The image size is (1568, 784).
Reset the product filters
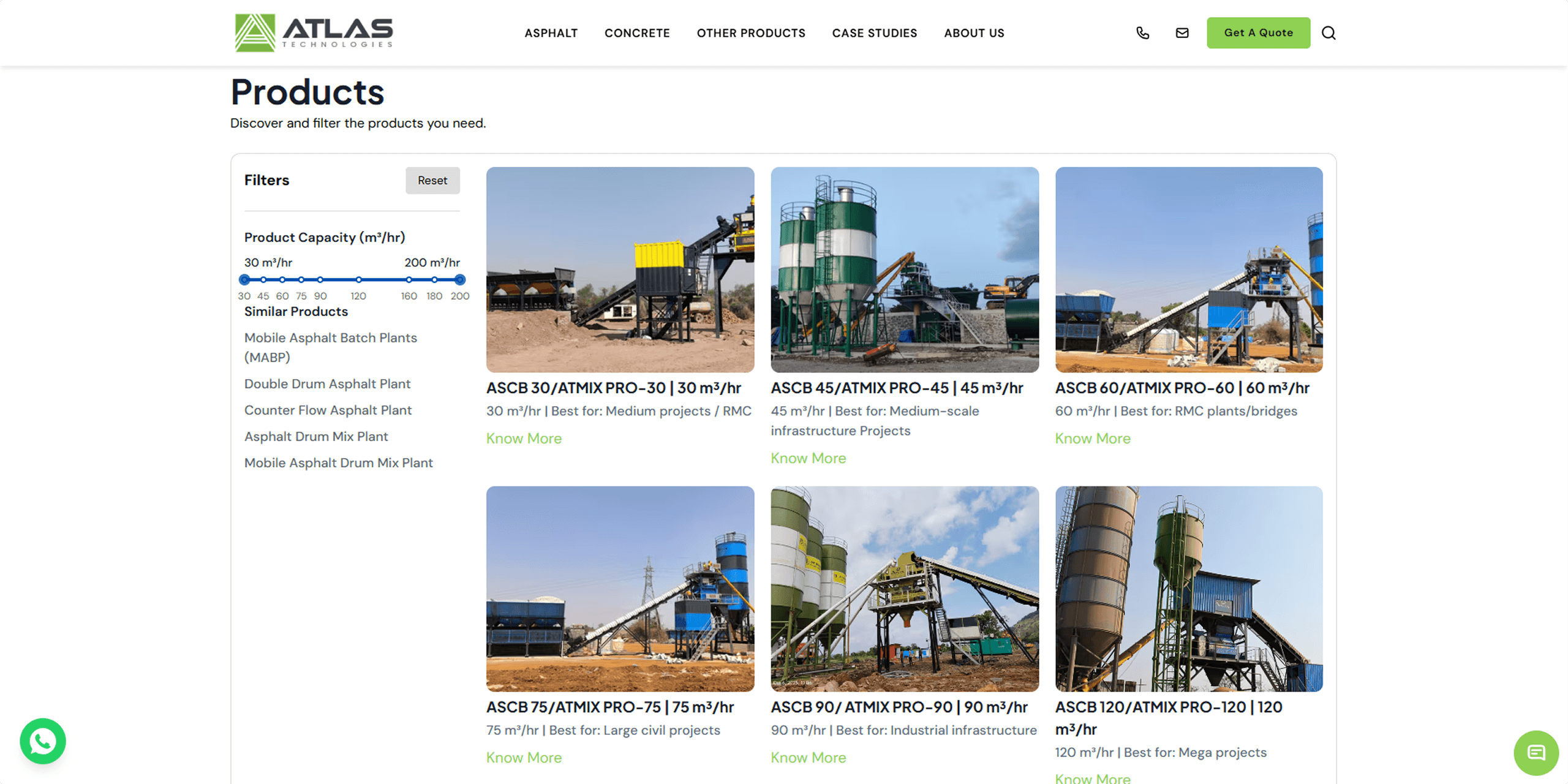[x=432, y=181]
